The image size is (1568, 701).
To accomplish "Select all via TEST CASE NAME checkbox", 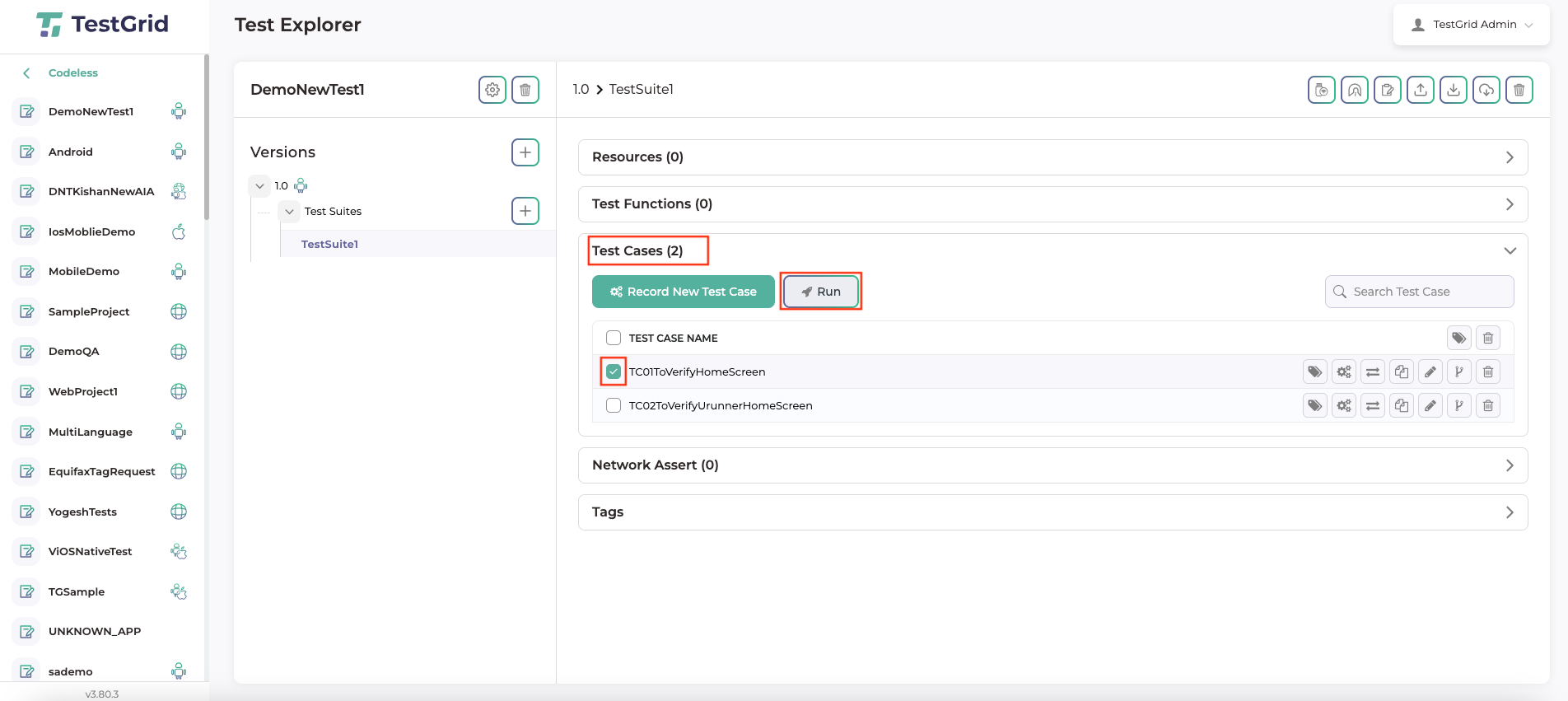I will point(614,339).
